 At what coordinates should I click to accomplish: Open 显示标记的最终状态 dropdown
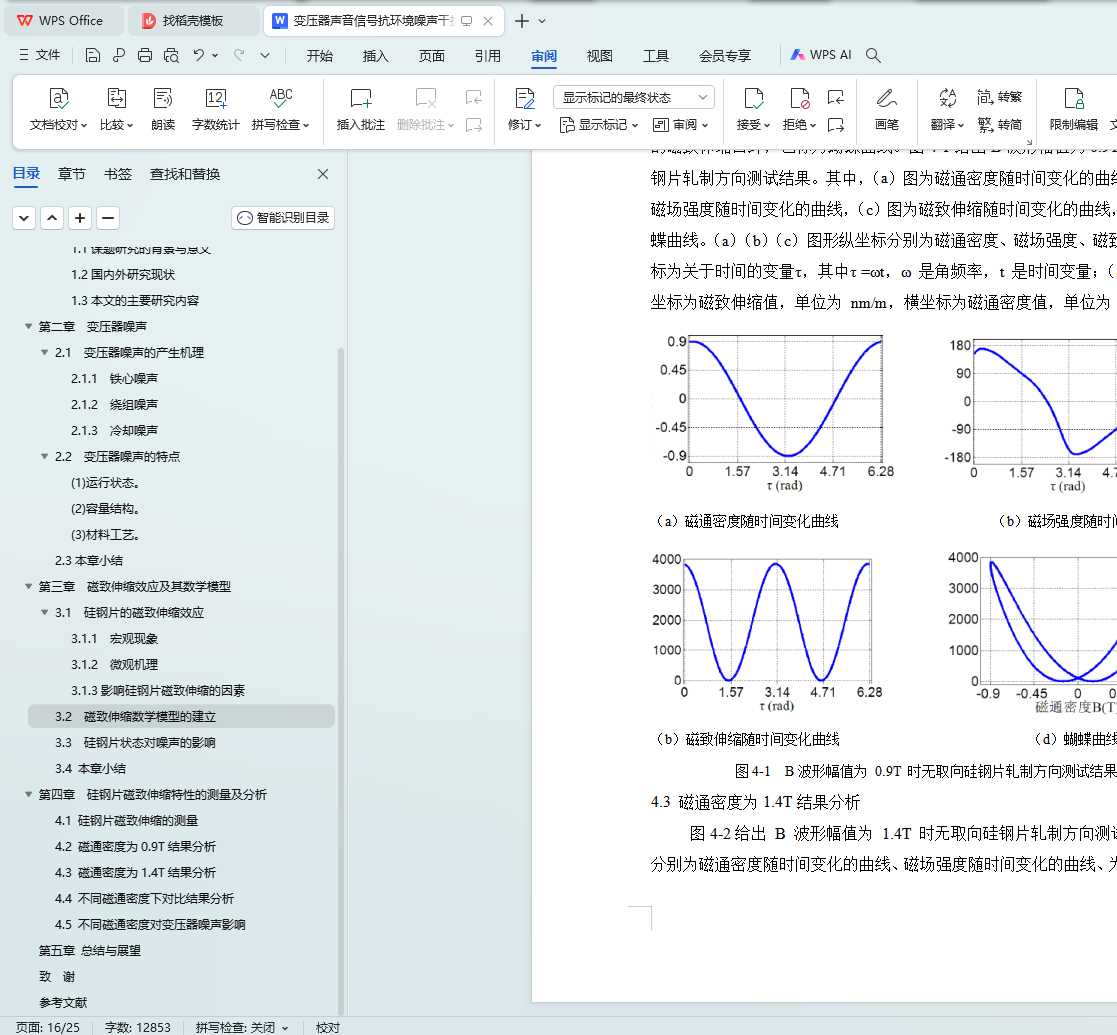pyautogui.click(x=633, y=97)
